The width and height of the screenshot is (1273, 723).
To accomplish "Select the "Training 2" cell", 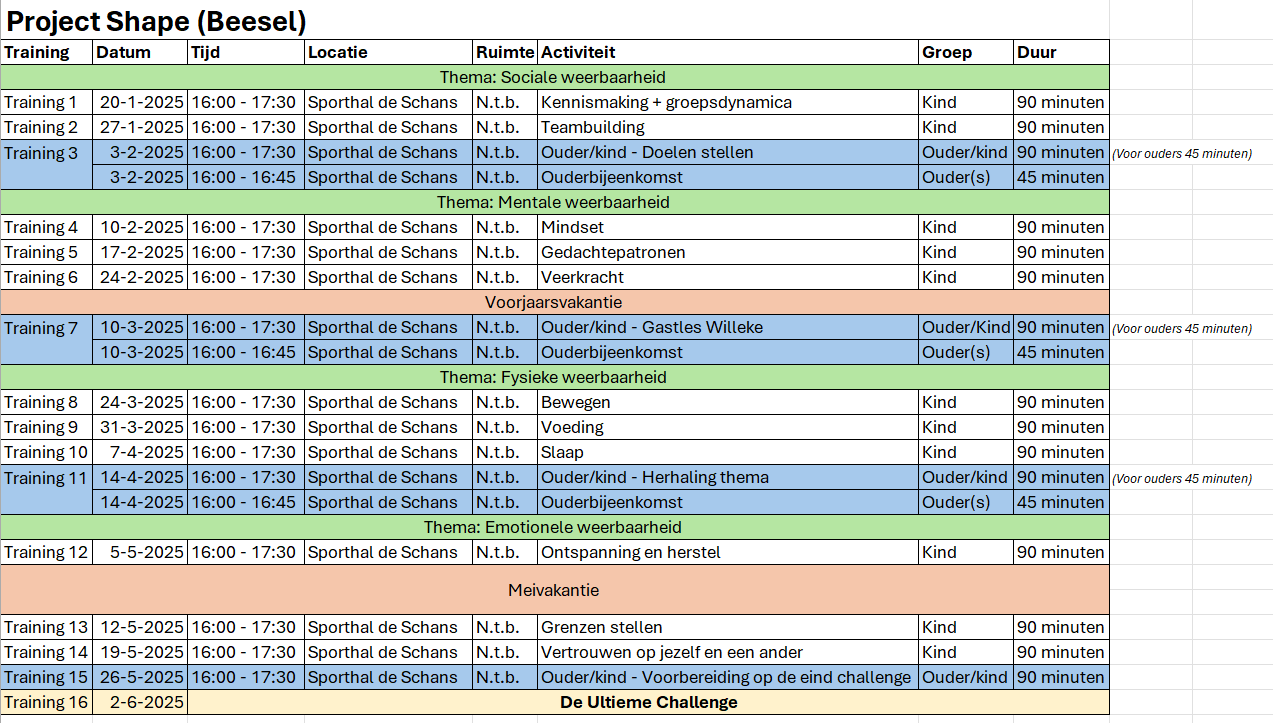I will pyautogui.click(x=47, y=127).
